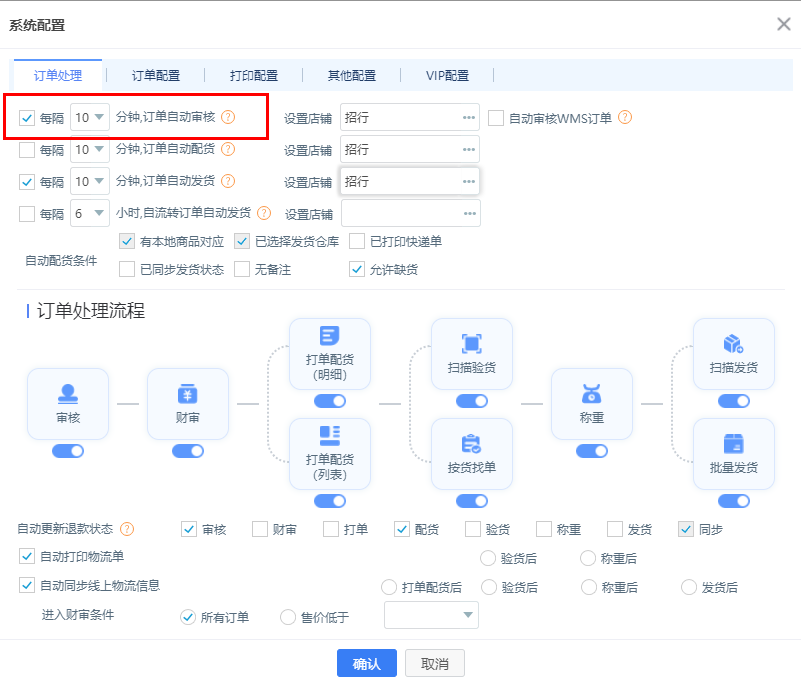Click ellipsis in 订单自动配货 row shop field

(x=469, y=150)
